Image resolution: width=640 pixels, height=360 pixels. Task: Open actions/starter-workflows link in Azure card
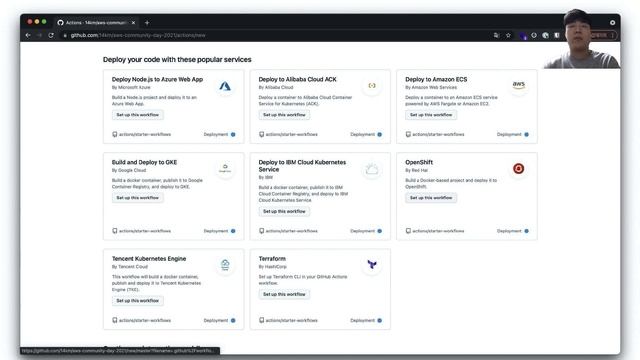pyautogui.click(x=145, y=134)
